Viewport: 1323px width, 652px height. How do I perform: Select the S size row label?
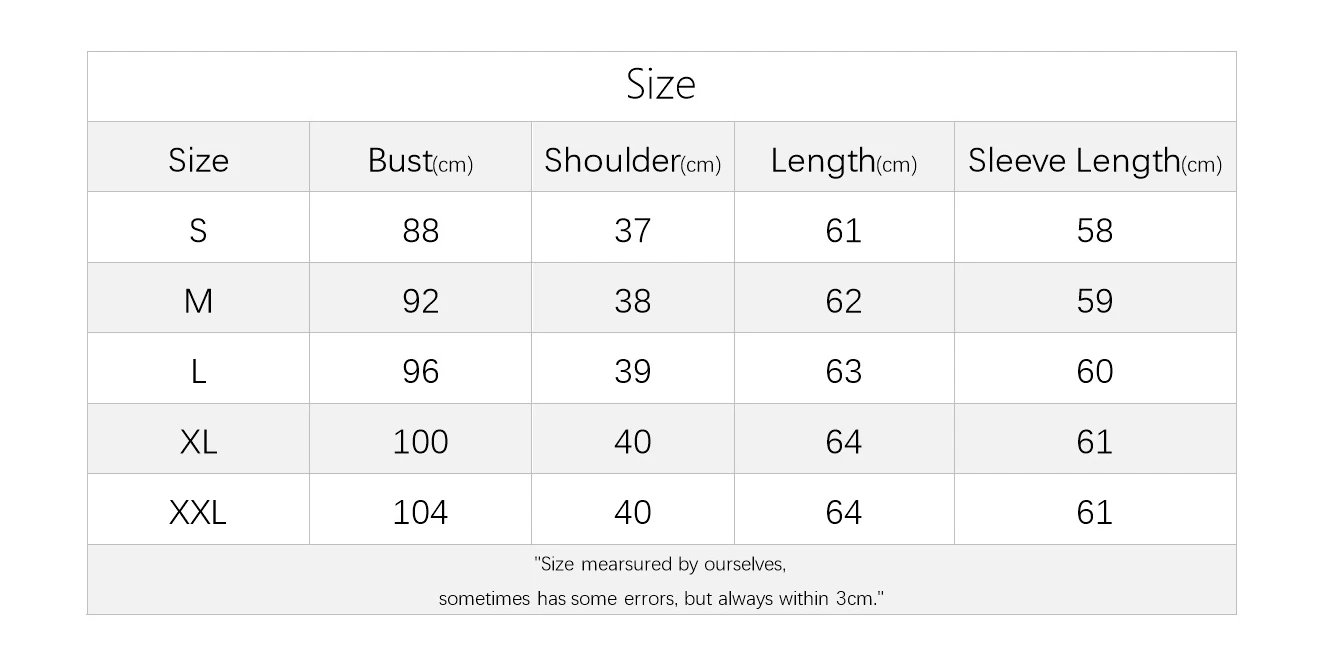(x=198, y=231)
